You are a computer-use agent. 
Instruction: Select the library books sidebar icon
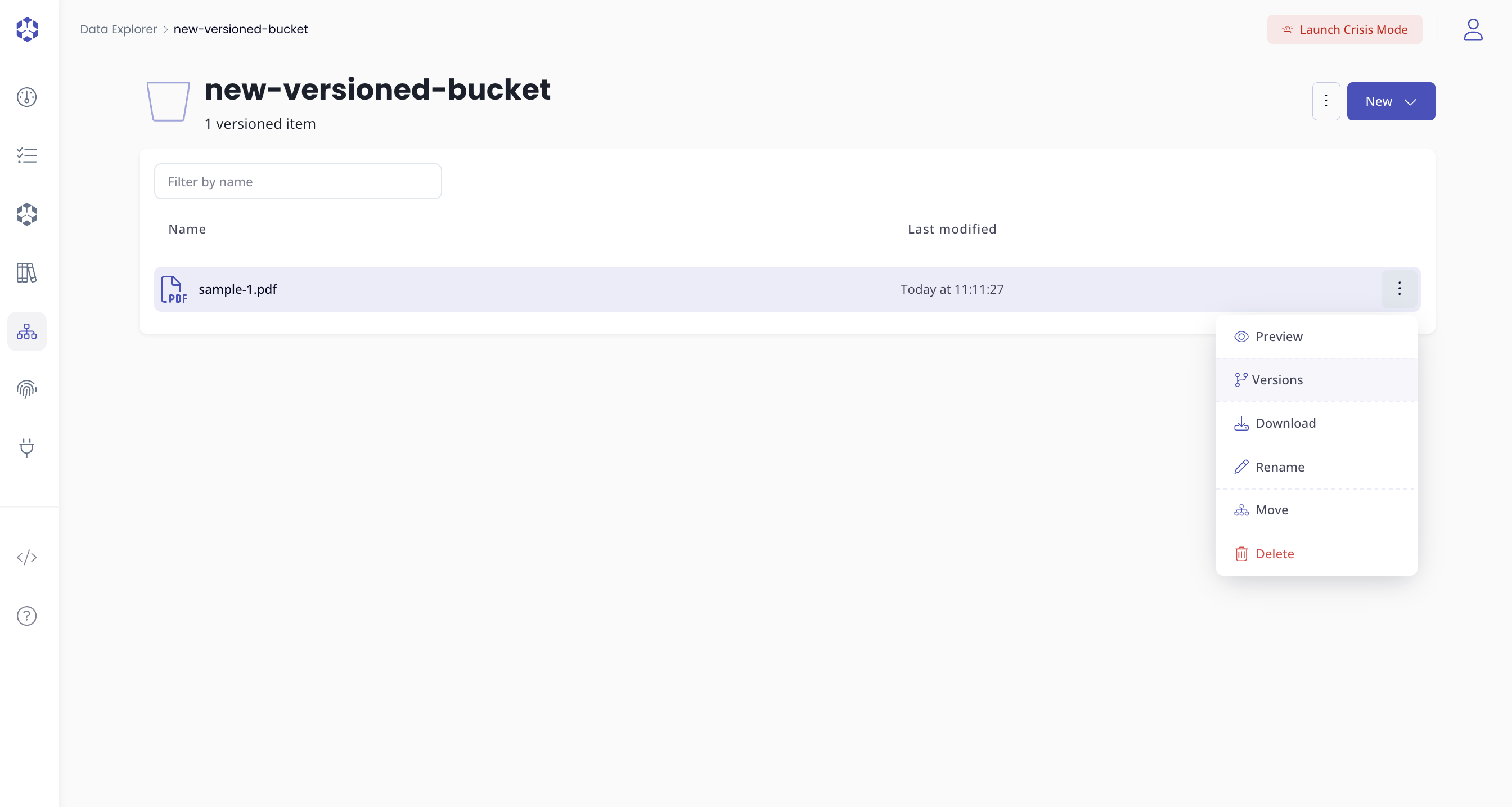[26, 272]
